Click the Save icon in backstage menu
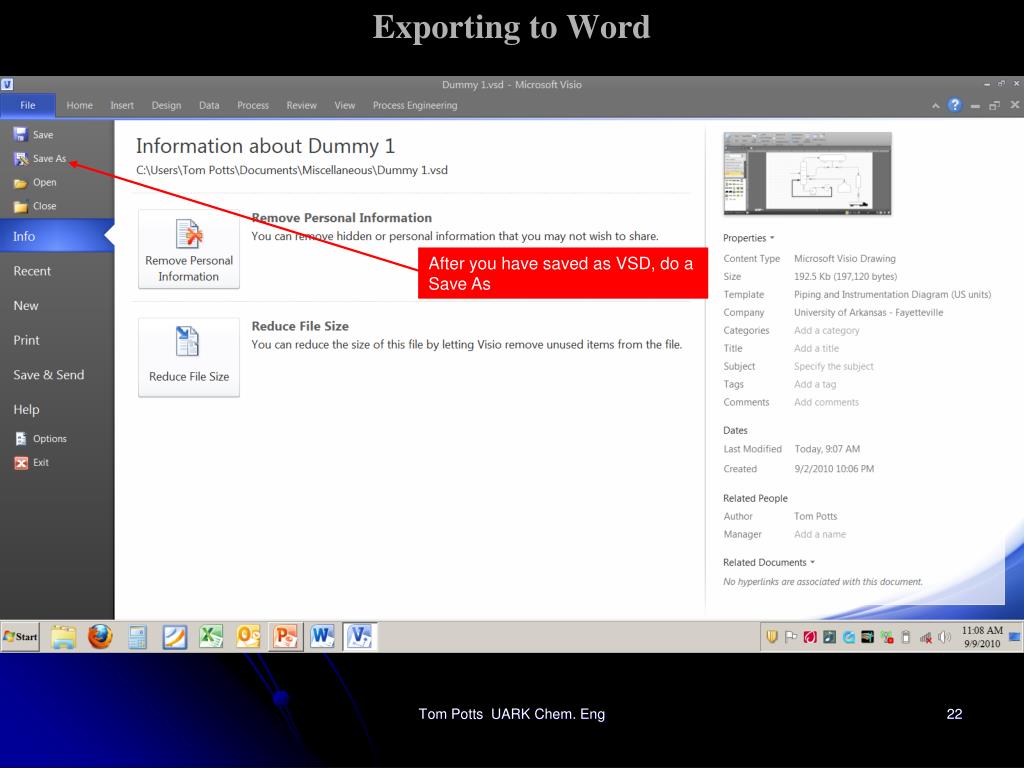1024x768 pixels. (20, 135)
